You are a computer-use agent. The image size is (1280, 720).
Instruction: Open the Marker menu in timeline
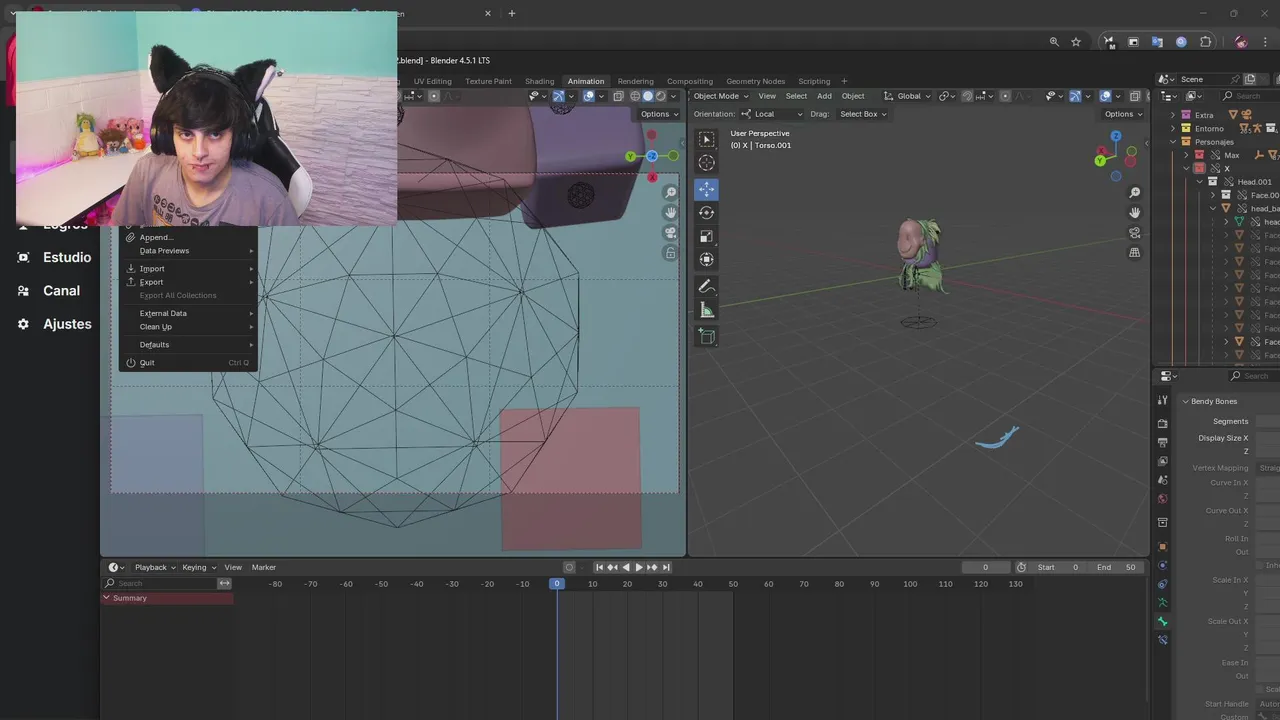tap(264, 567)
